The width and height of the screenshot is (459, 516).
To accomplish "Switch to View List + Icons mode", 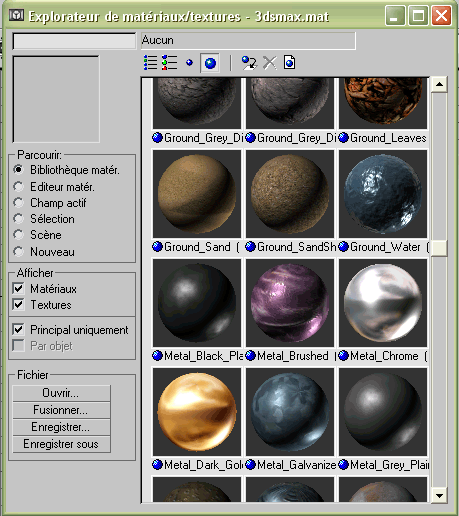I will 170,63.
